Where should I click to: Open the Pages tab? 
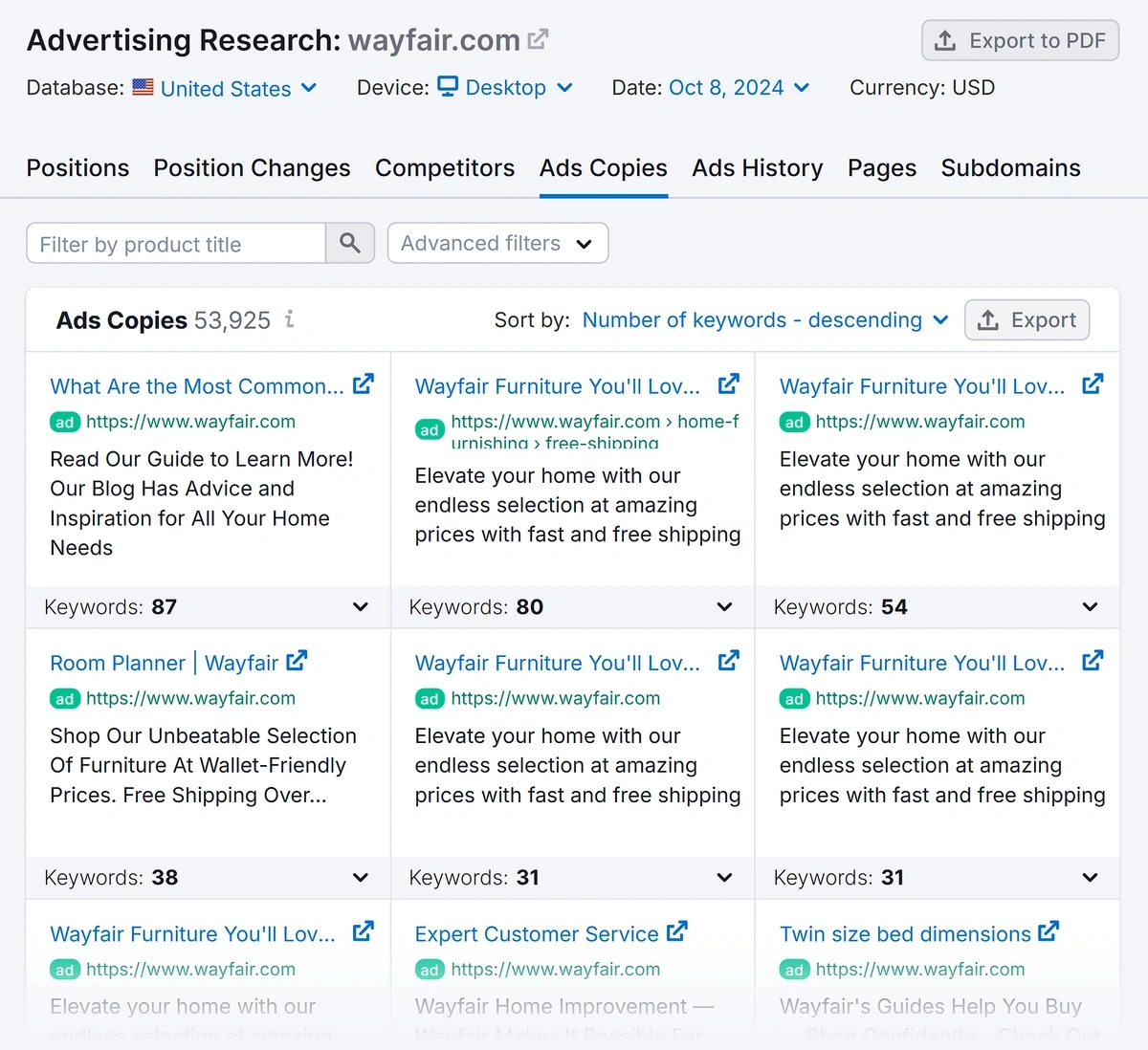(x=882, y=168)
